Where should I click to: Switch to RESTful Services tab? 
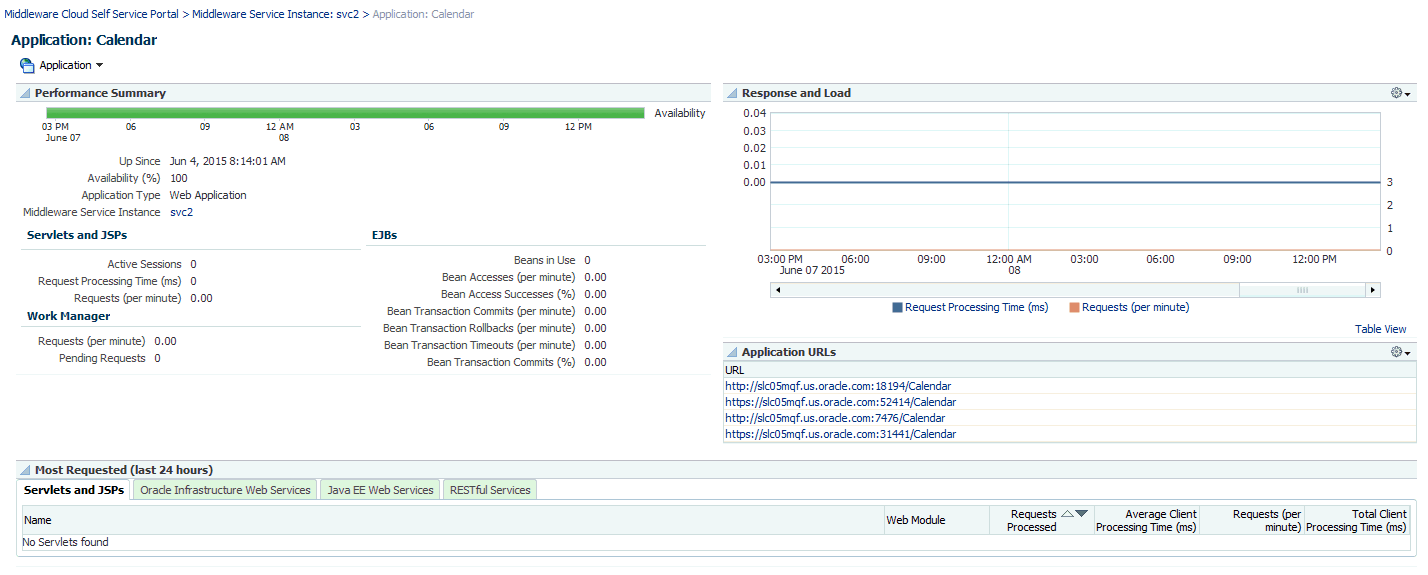coord(490,490)
